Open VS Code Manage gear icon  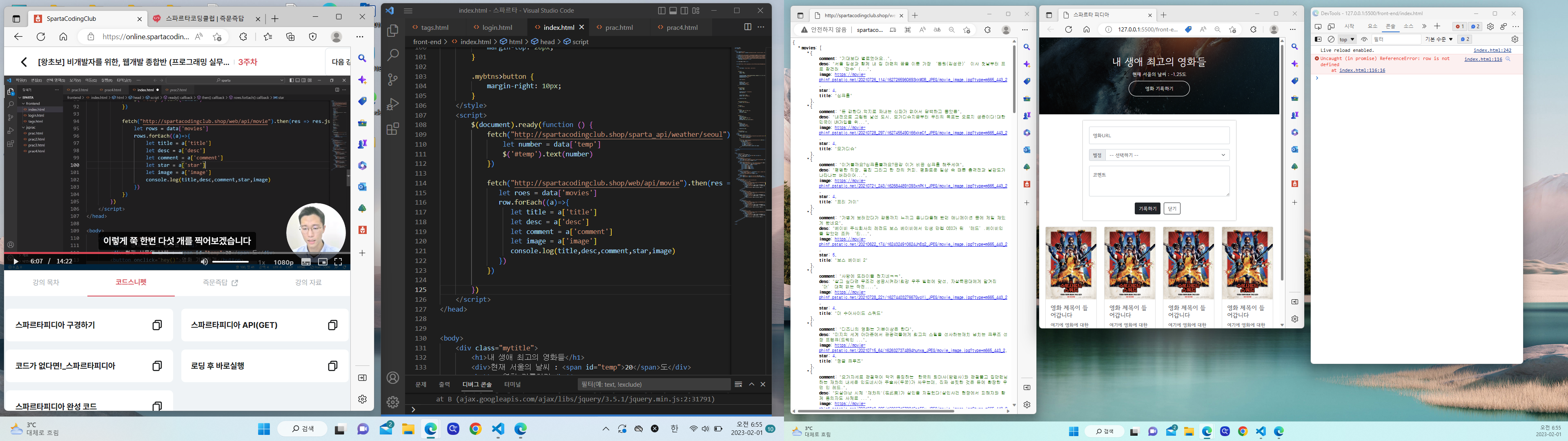click(392, 402)
